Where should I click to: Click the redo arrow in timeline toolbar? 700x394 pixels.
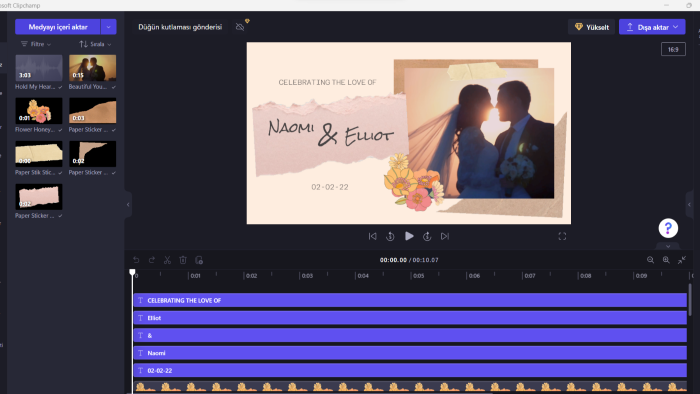152,260
